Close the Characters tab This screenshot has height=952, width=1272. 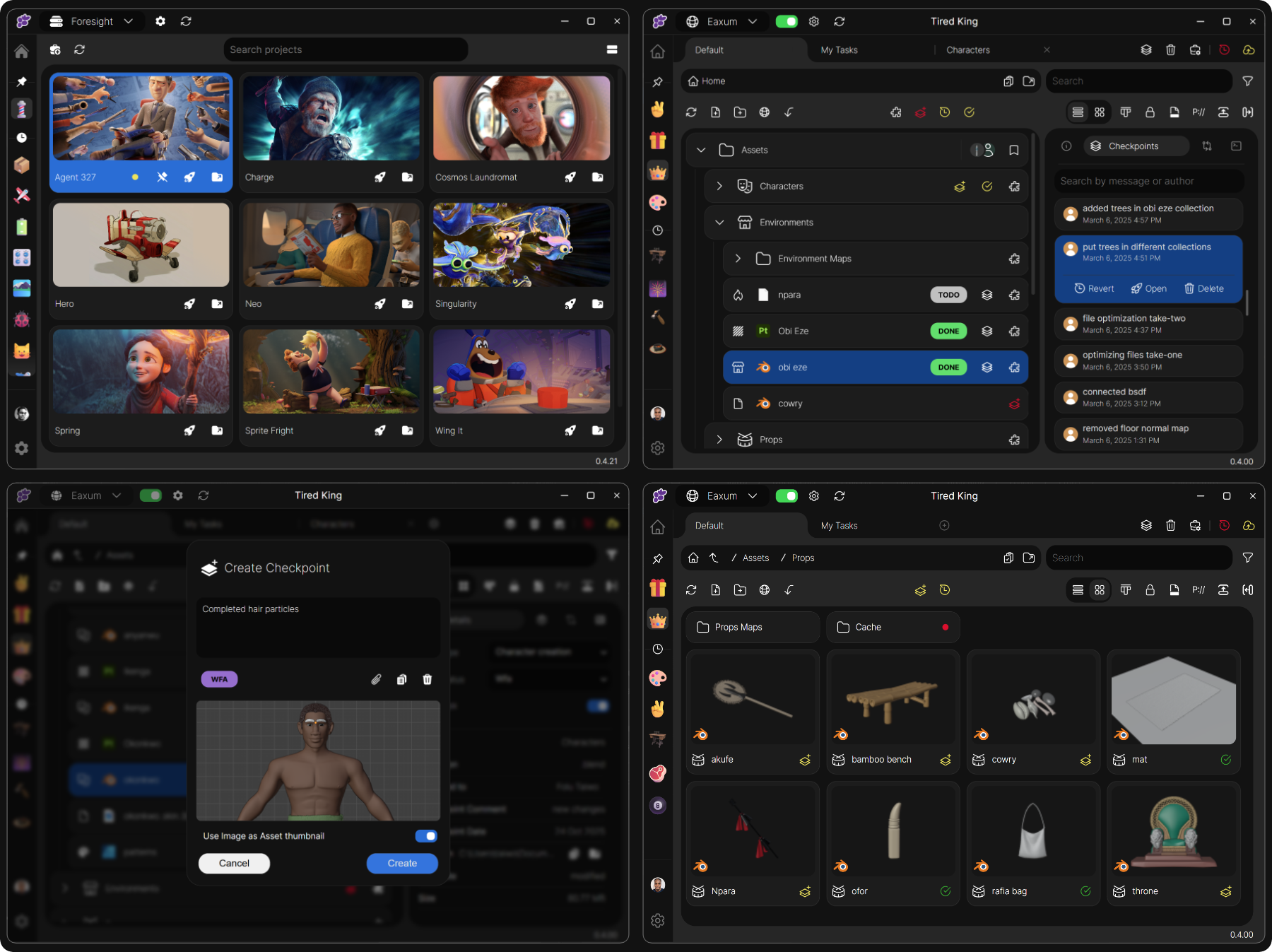(1047, 50)
